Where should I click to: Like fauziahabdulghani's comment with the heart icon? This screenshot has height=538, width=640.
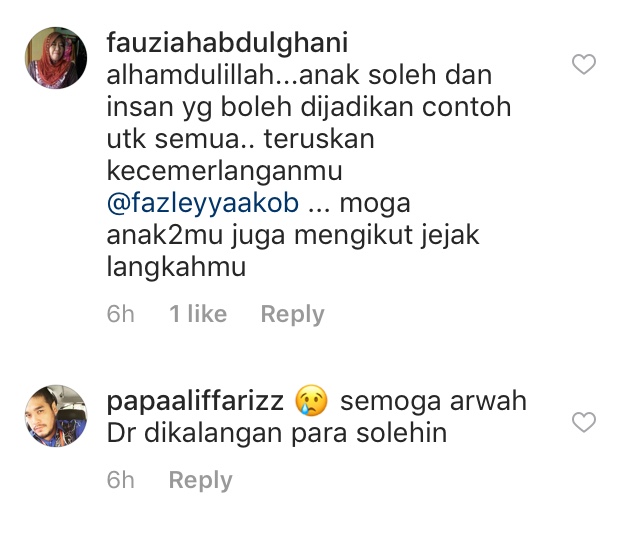pos(584,64)
